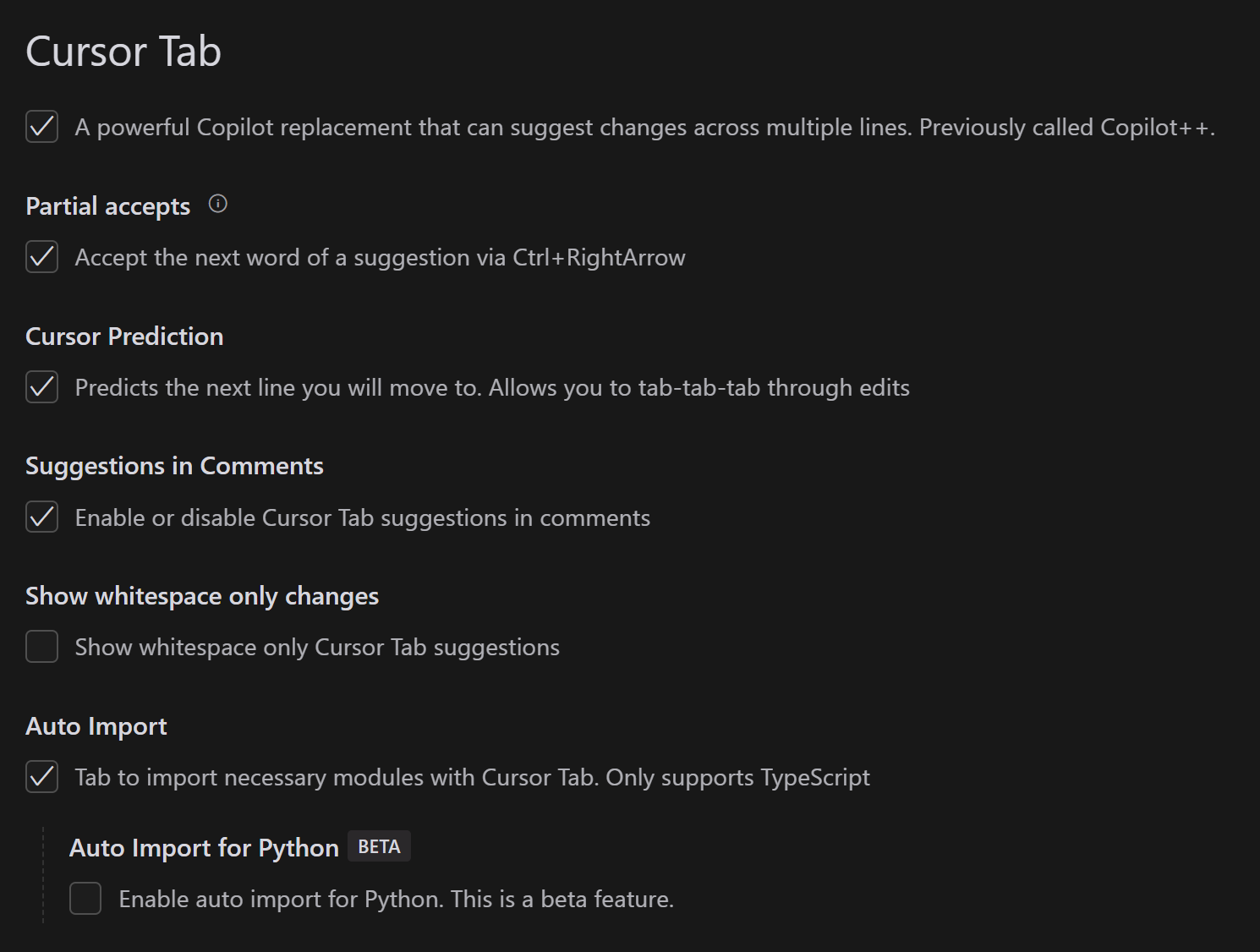Click the Auto Import for Python heading
This screenshot has width=1260, height=952.
coord(204,848)
